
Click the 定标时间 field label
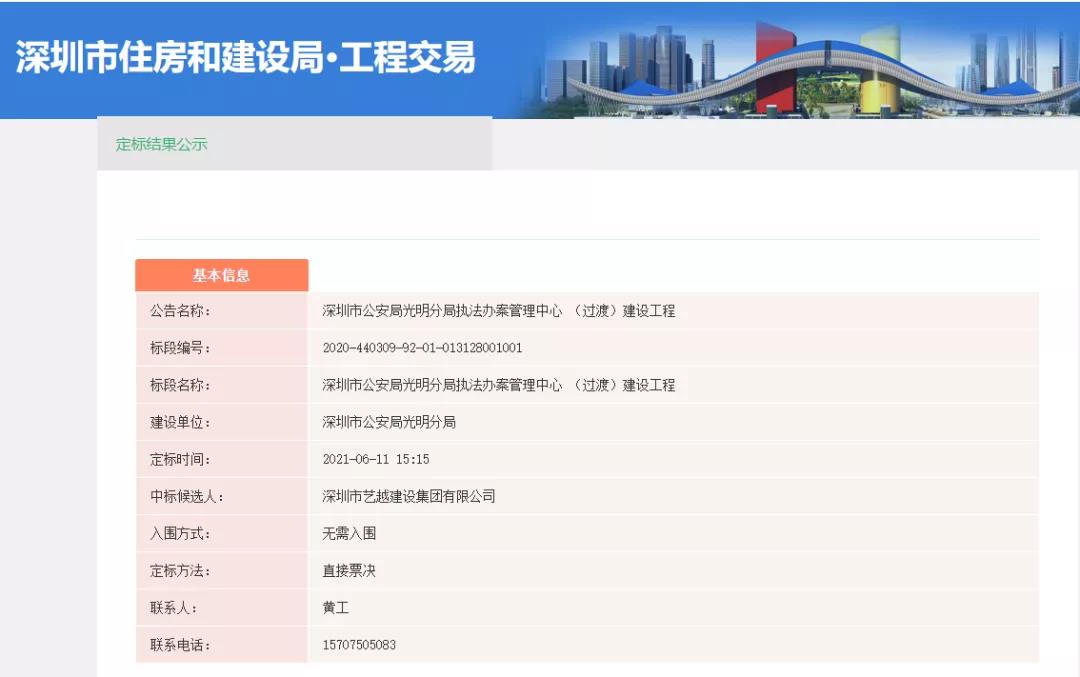181,459
